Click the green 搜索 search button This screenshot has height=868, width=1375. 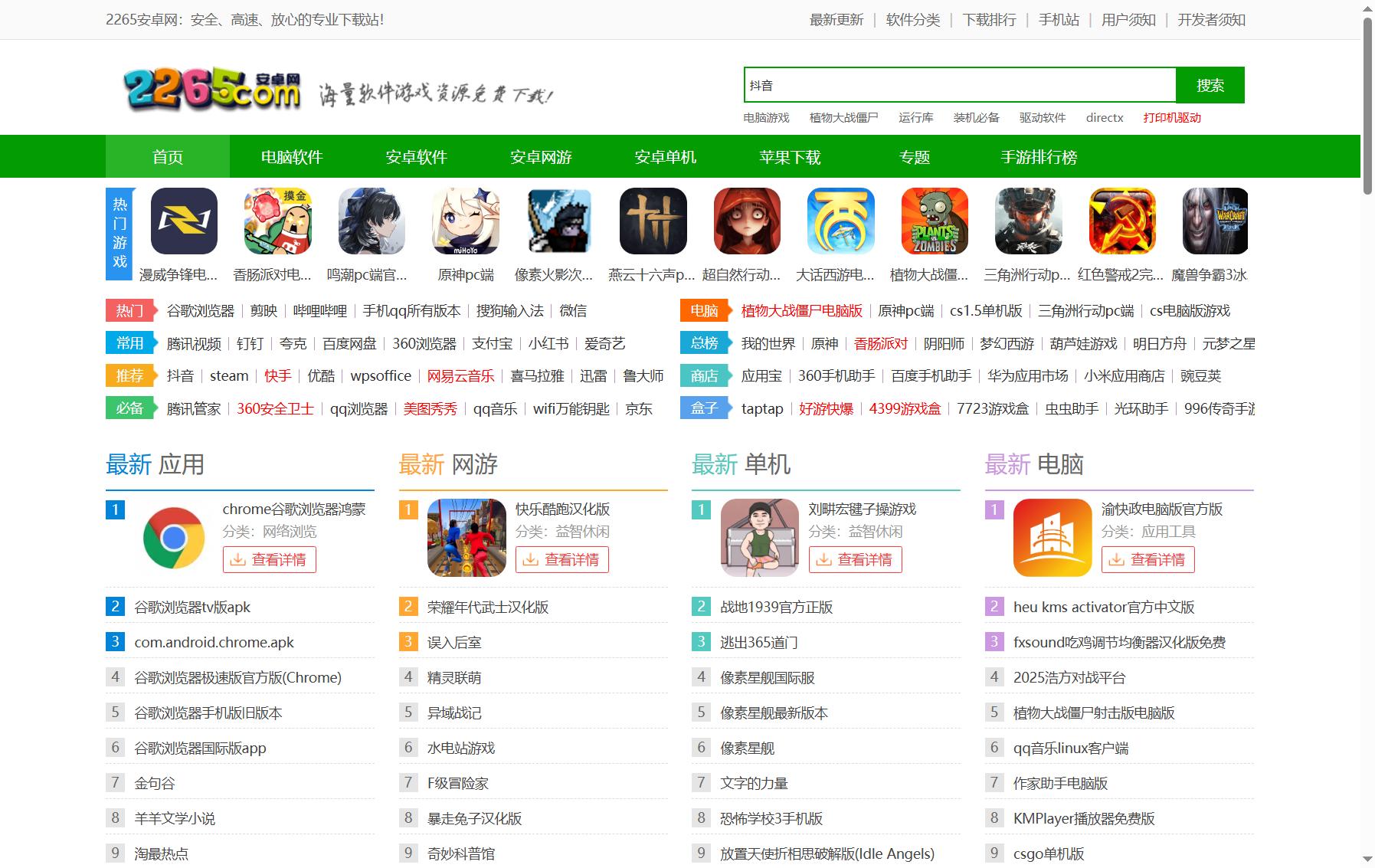tap(1210, 85)
